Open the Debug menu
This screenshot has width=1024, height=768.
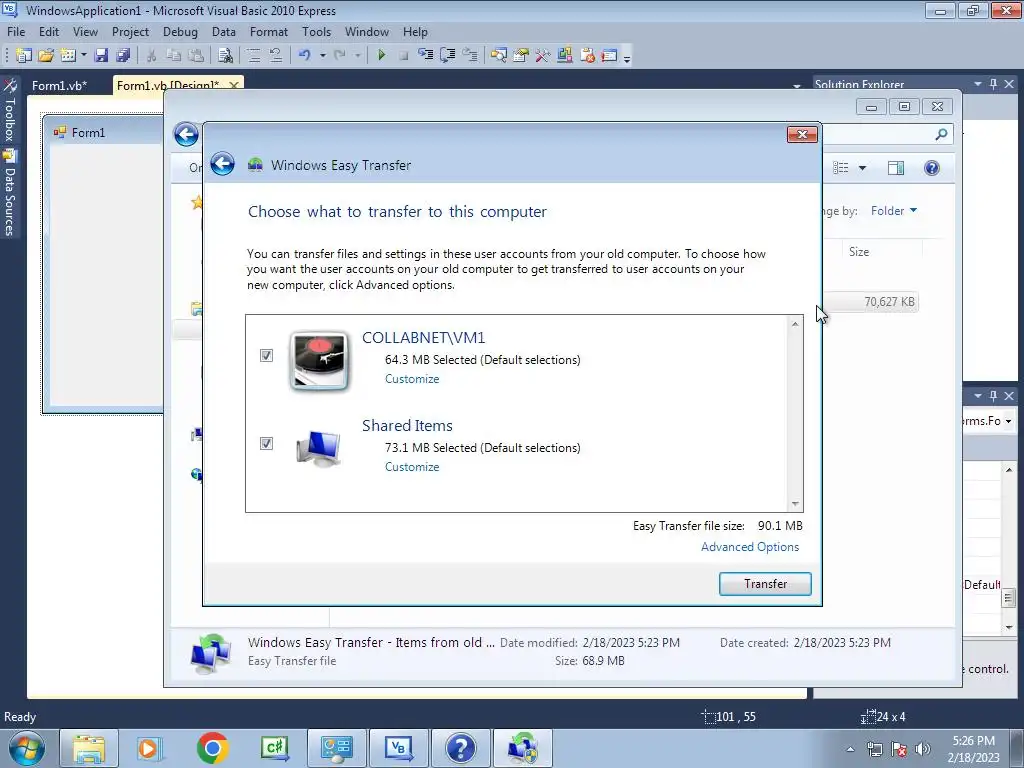click(x=180, y=32)
